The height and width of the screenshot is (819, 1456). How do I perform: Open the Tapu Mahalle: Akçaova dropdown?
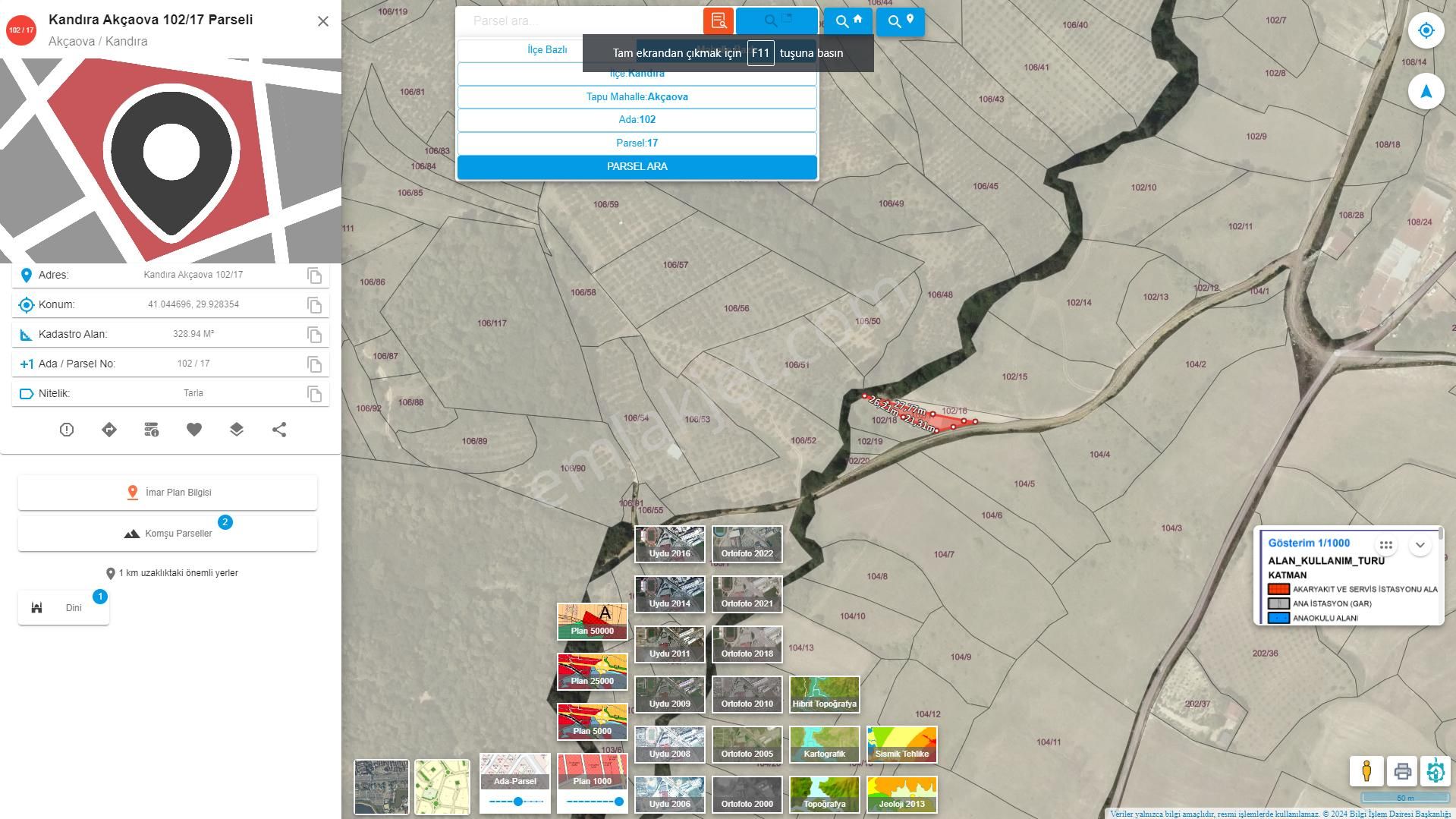point(637,97)
